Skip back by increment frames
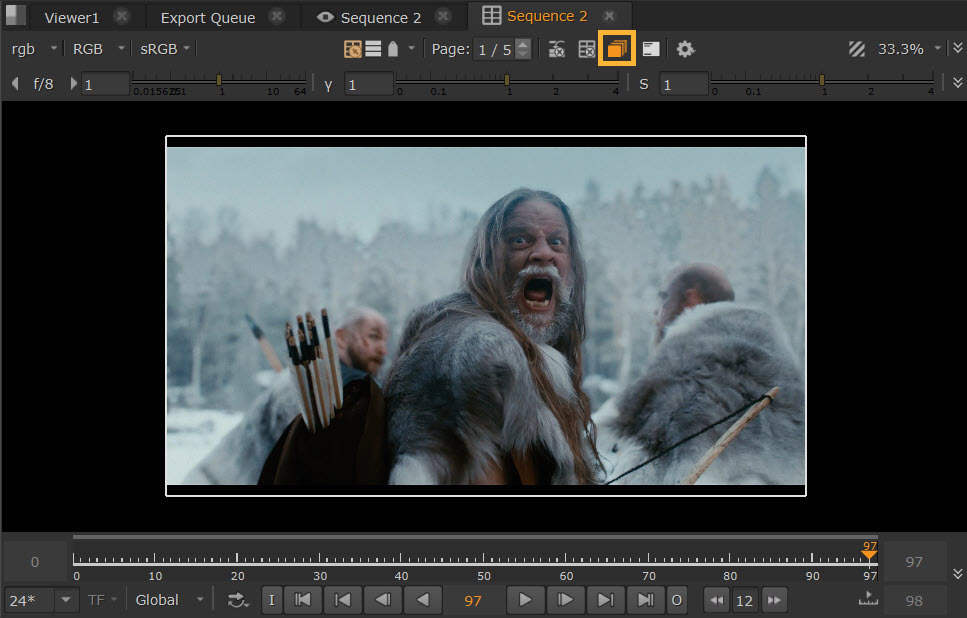 717,600
